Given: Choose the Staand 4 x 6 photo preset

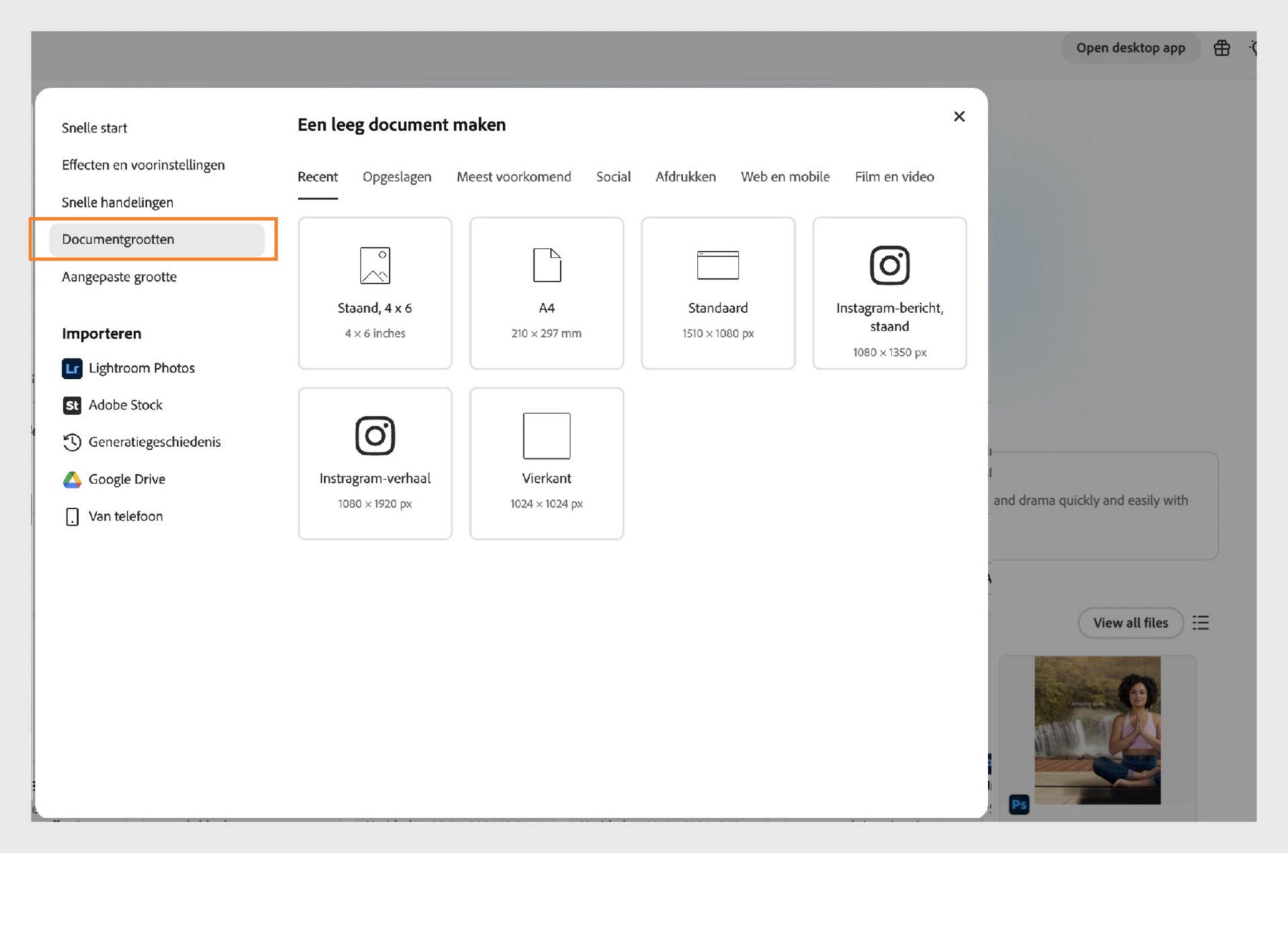Looking at the screenshot, I should point(375,293).
